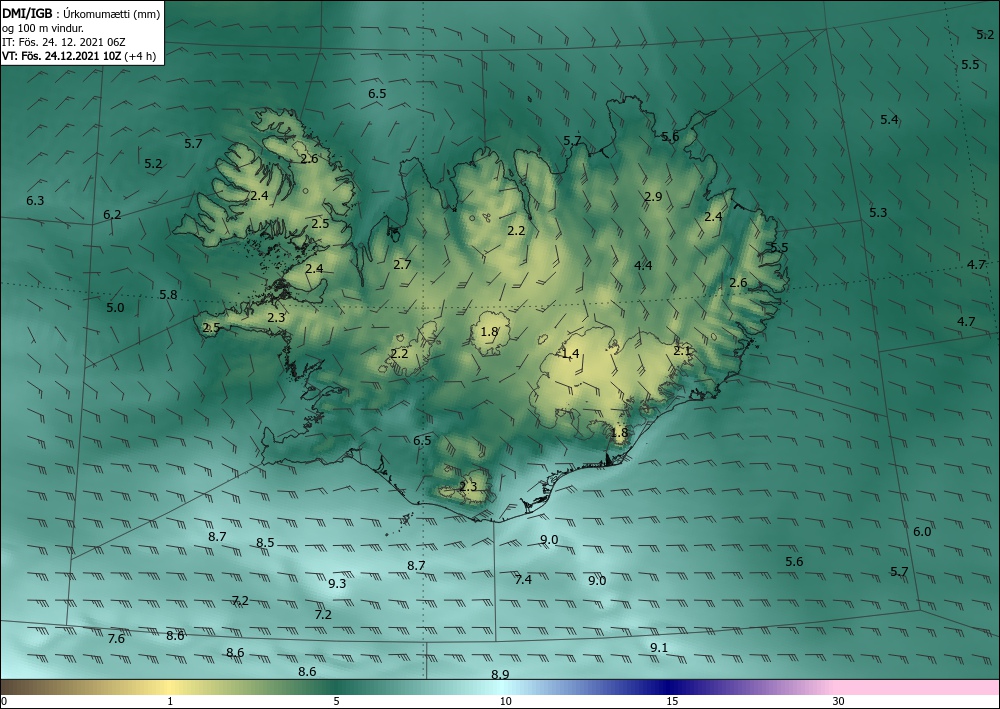The width and height of the screenshot is (1000, 709).
Task: Click the pink end of the colorbar
Action: pos(918,687)
